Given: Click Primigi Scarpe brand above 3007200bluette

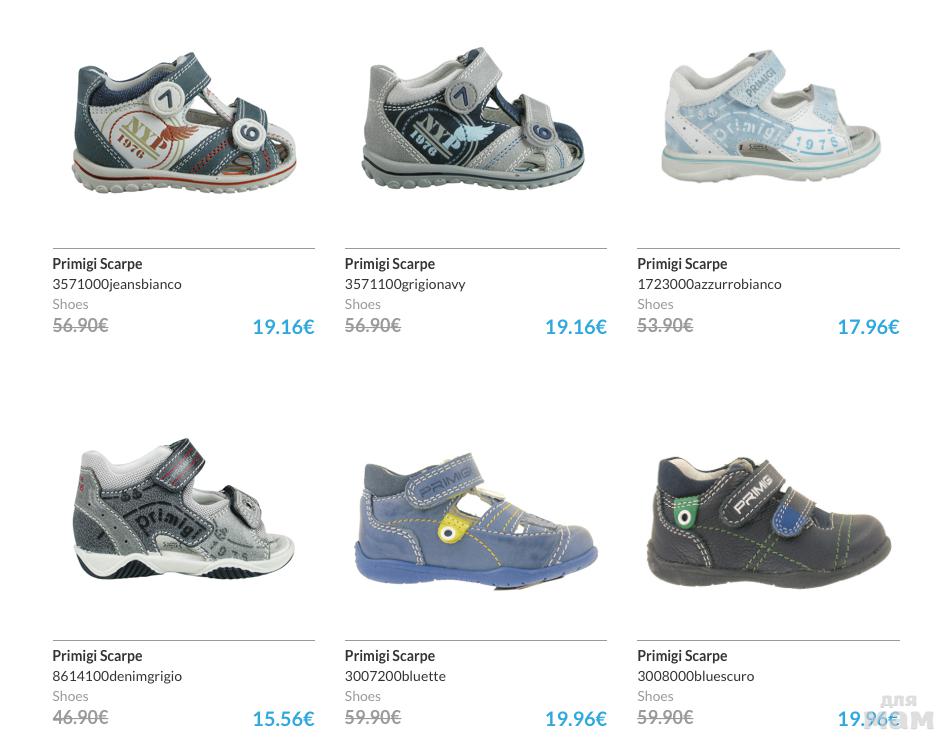Looking at the screenshot, I should [x=390, y=656].
